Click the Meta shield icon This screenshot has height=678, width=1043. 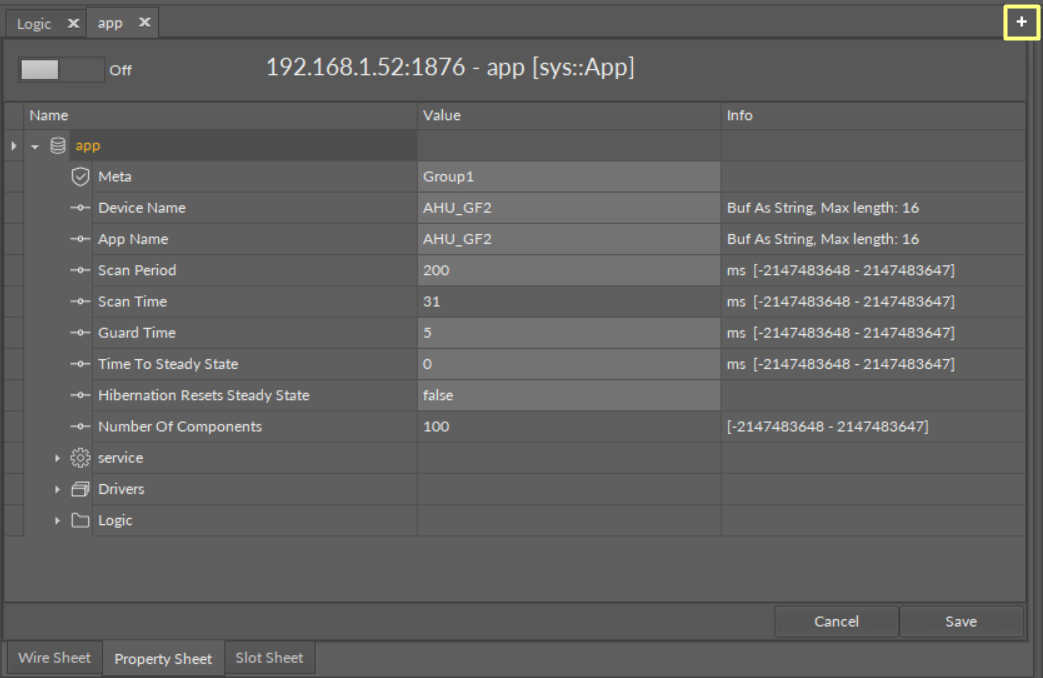click(81, 177)
